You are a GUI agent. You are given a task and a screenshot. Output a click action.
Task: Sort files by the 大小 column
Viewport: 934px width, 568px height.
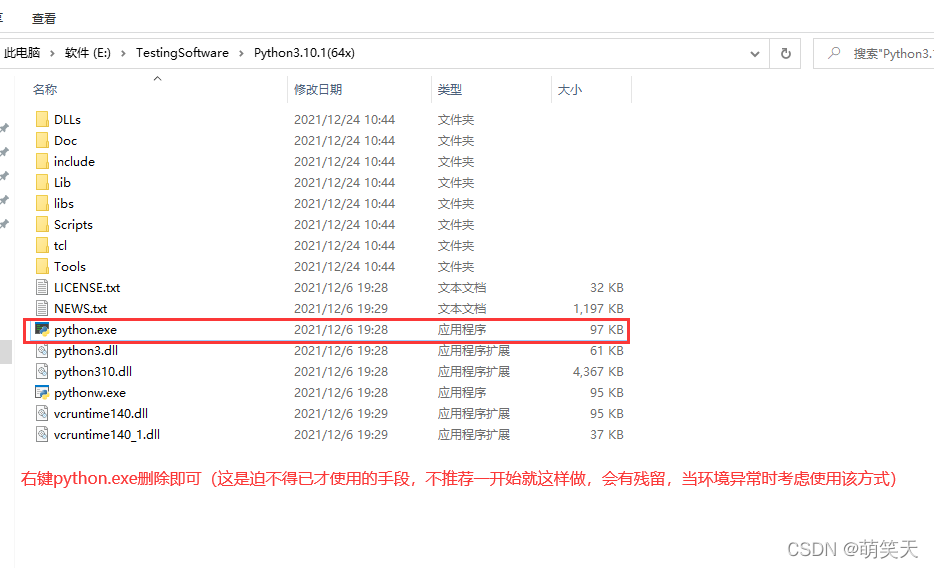(570, 89)
